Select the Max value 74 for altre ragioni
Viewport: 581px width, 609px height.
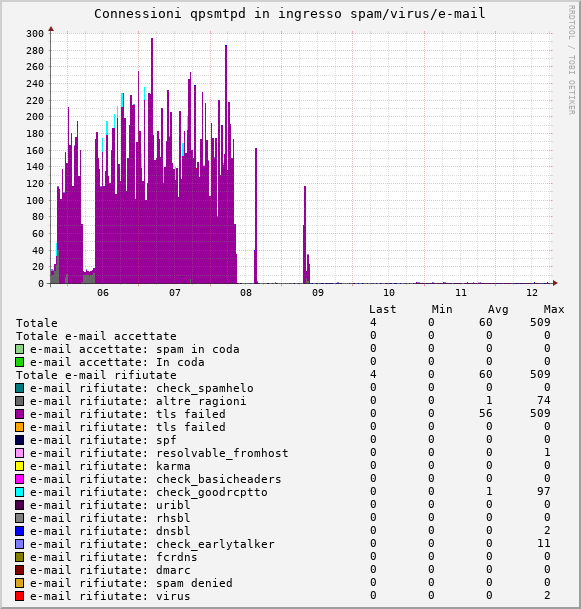tap(544, 400)
